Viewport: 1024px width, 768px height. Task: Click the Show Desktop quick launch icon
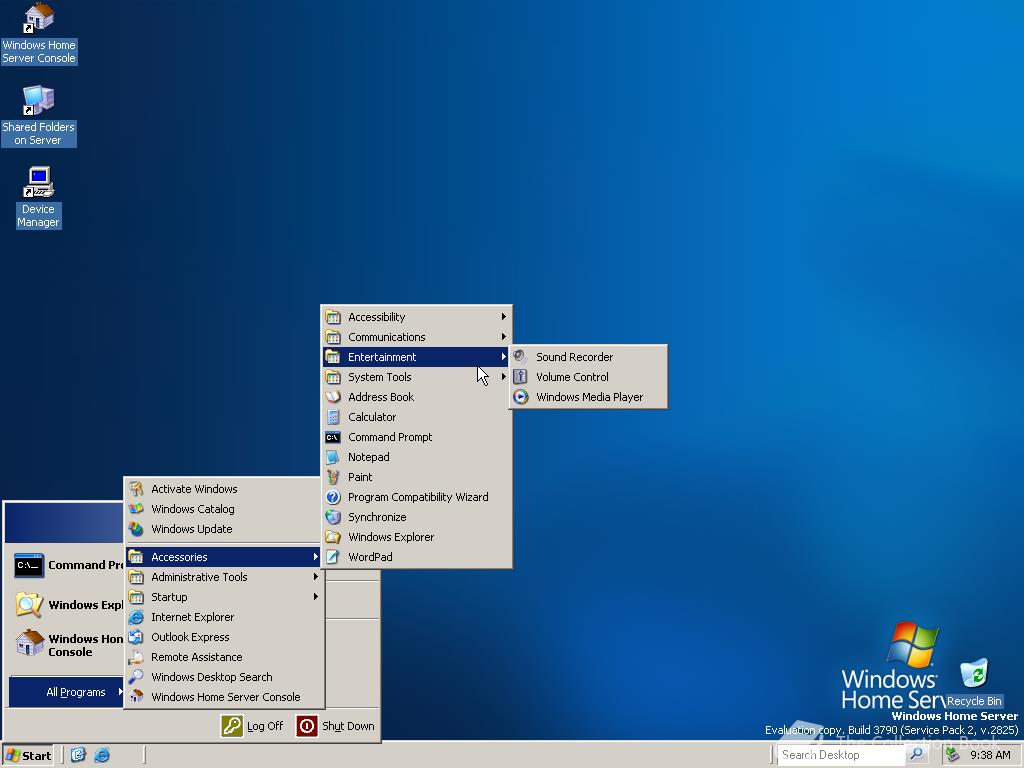78,755
